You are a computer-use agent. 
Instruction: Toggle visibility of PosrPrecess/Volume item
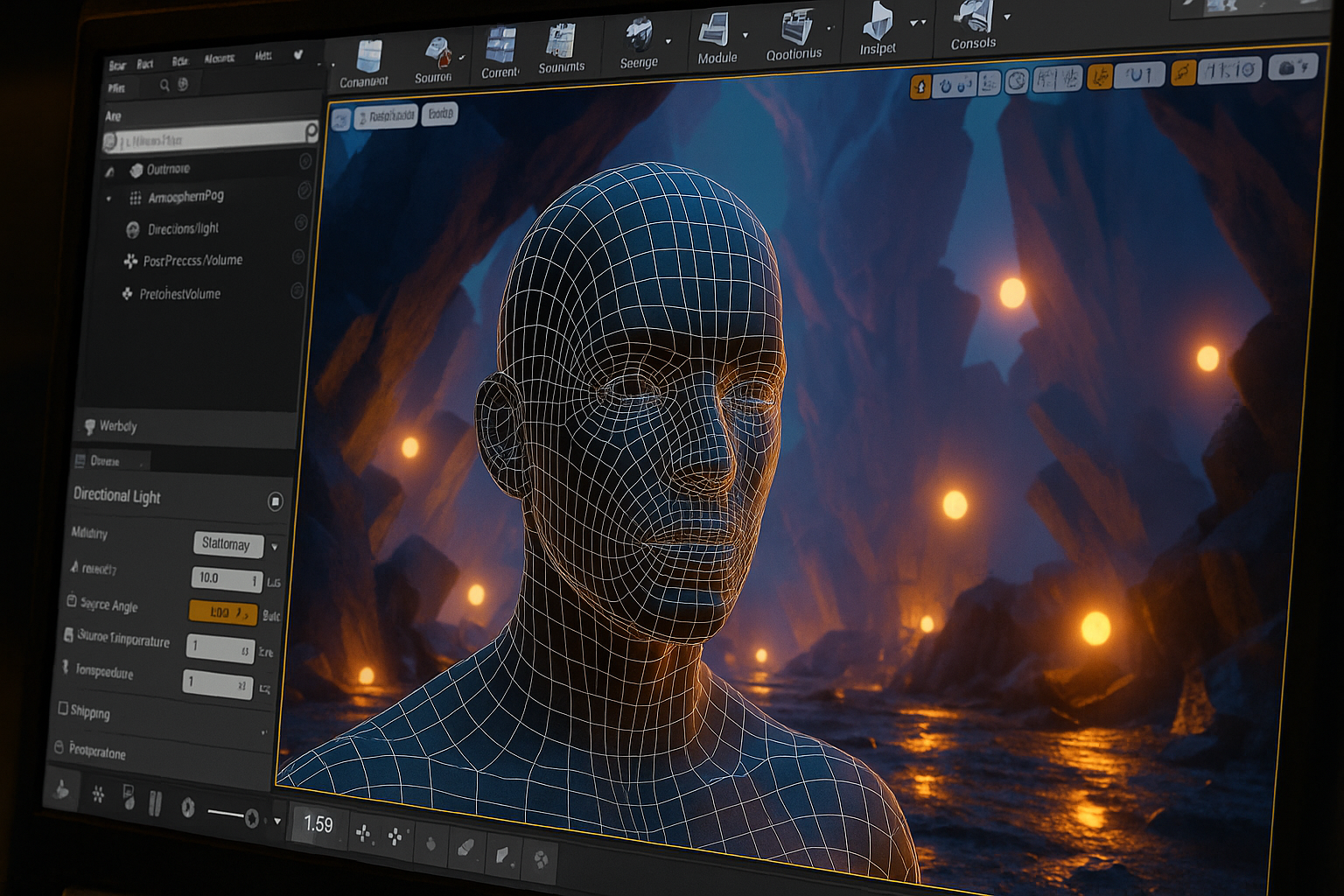298,257
